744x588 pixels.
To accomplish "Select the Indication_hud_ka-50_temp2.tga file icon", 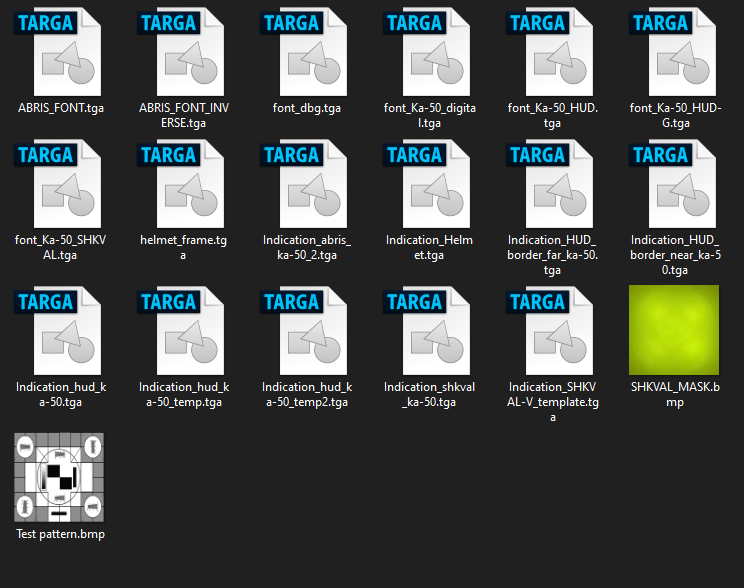I will 304,330.
